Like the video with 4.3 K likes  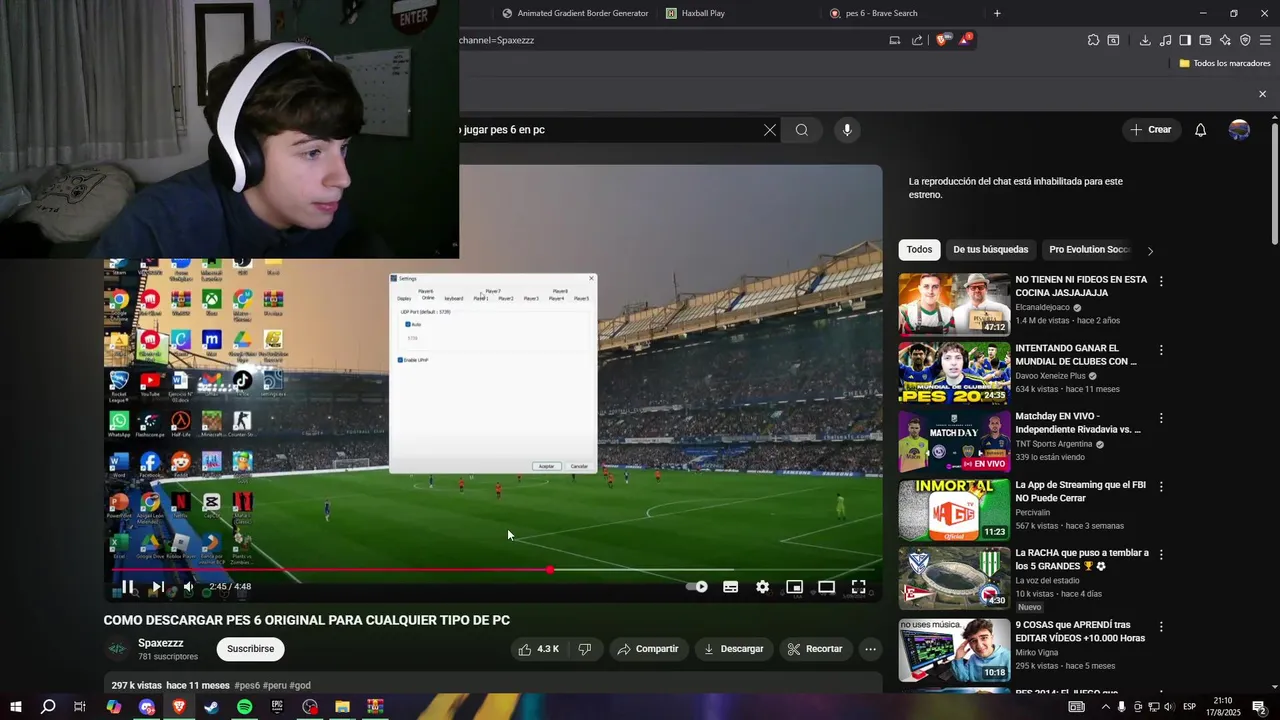(x=538, y=649)
